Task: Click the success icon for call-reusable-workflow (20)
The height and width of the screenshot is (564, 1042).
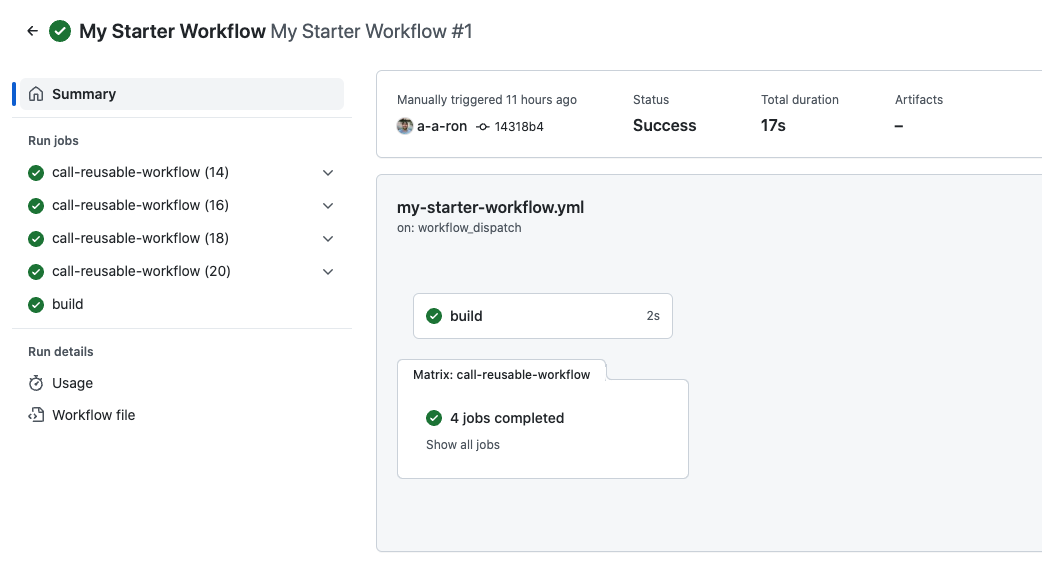Action: pos(36,272)
